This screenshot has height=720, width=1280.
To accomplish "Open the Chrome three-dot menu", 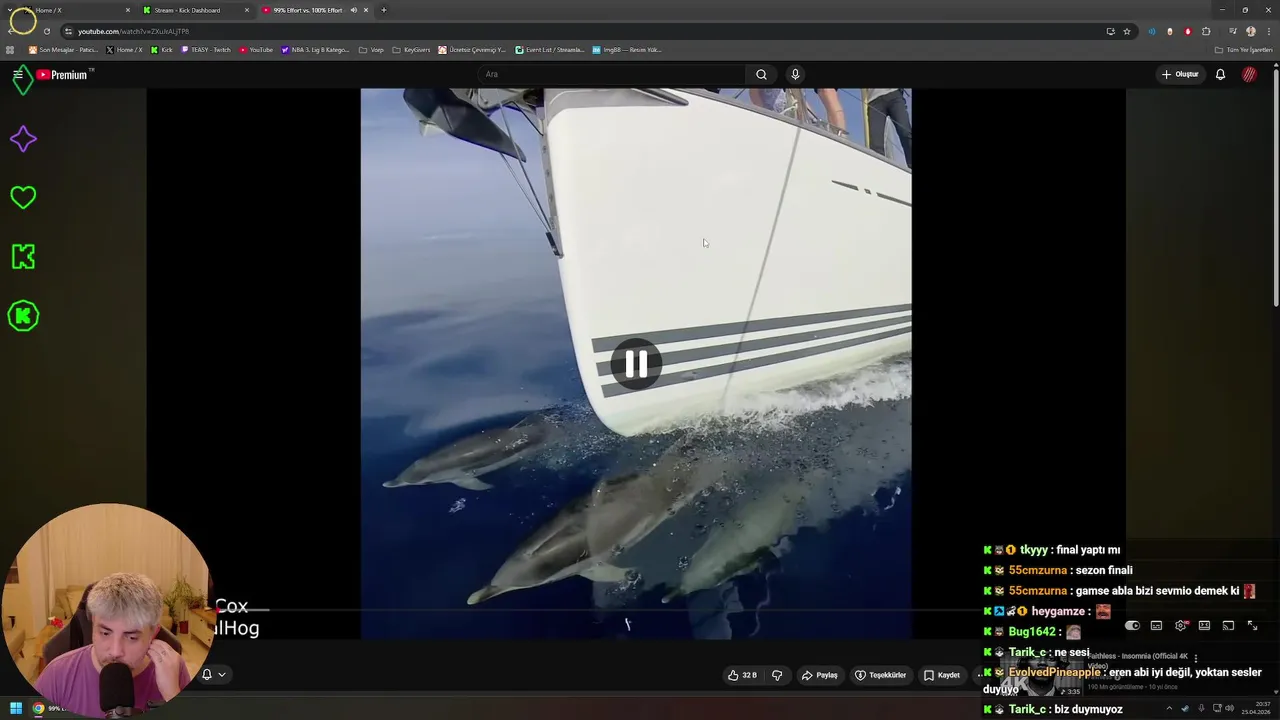I will (x=1268, y=31).
